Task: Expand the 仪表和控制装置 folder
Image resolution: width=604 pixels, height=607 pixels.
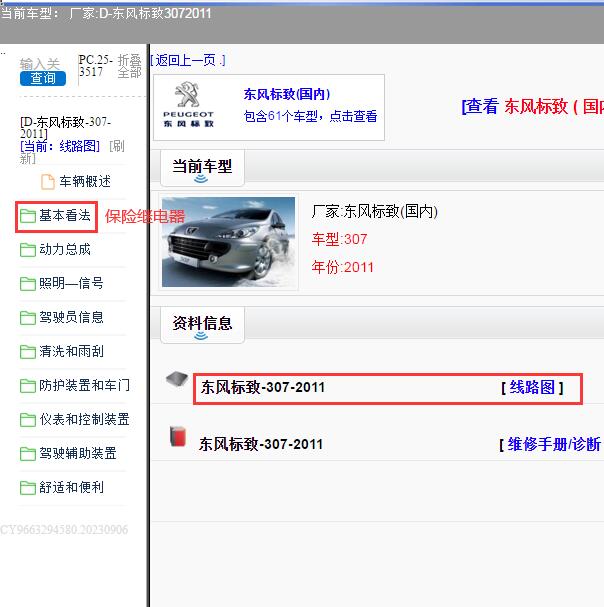Action: pos(84,419)
